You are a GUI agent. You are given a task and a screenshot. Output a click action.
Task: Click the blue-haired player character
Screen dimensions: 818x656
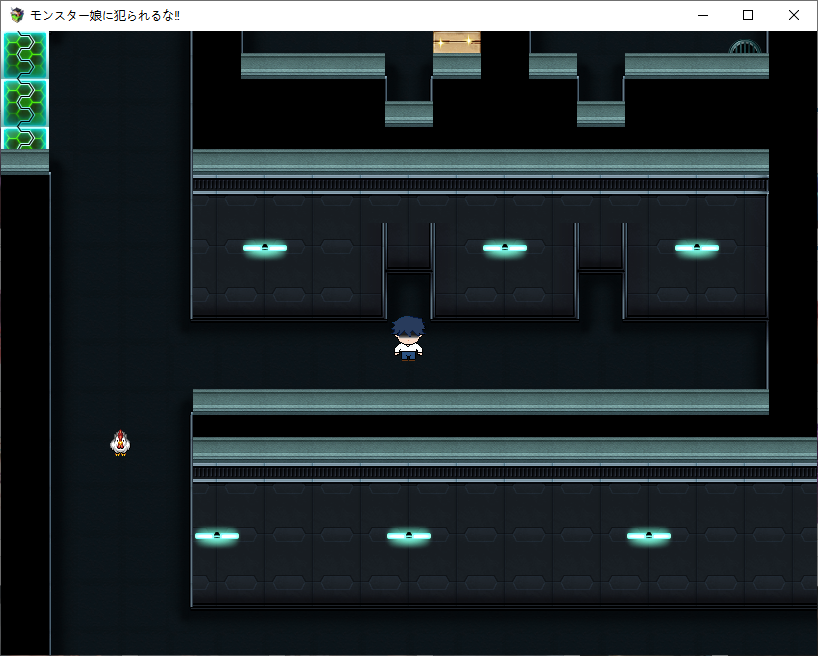[x=408, y=338]
